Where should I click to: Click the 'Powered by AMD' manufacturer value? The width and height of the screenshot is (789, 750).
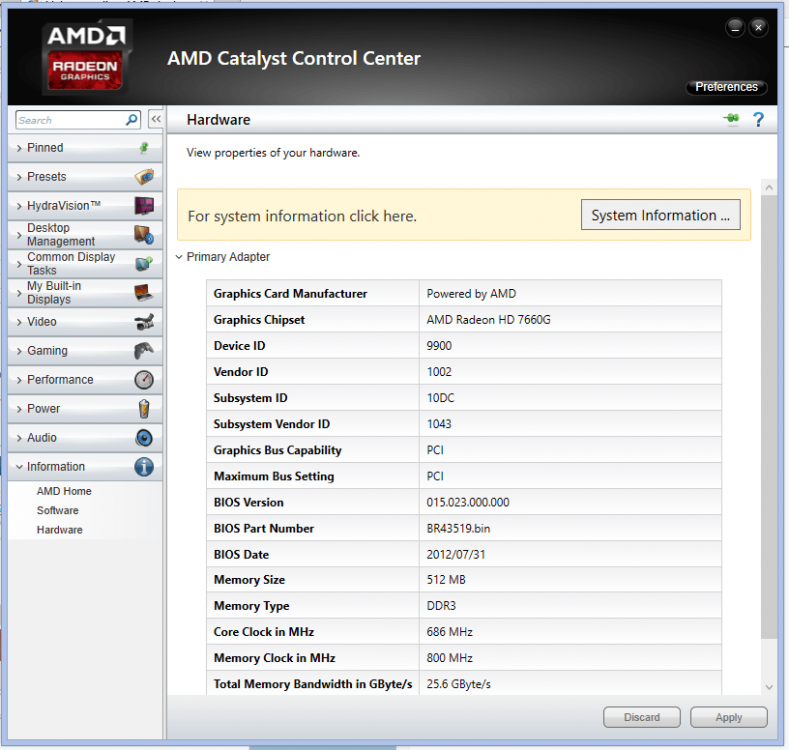pos(471,293)
